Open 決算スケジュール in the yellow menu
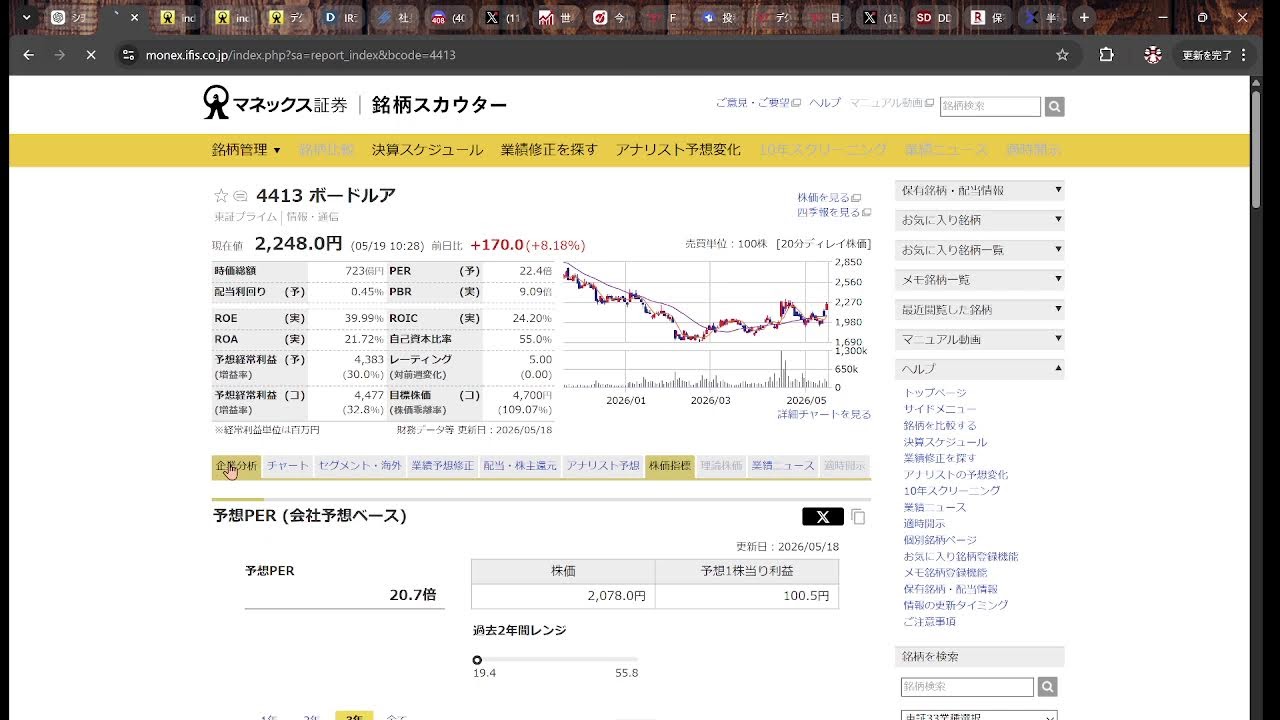The height and width of the screenshot is (720, 1280). 427,150
